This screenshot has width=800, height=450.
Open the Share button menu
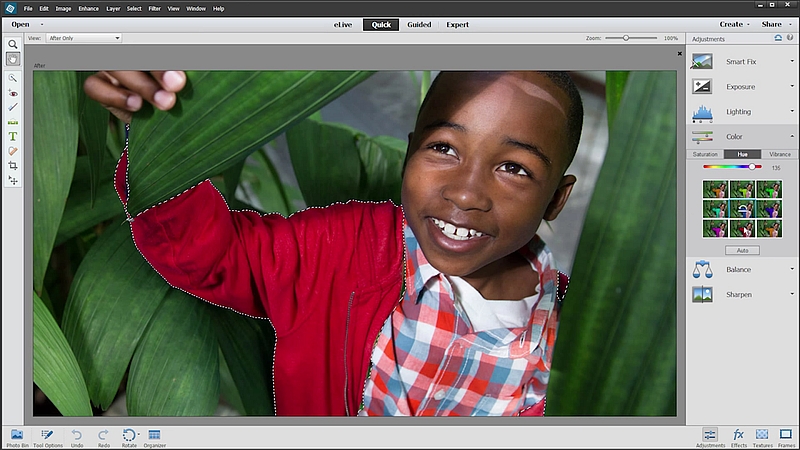(x=771, y=24)
